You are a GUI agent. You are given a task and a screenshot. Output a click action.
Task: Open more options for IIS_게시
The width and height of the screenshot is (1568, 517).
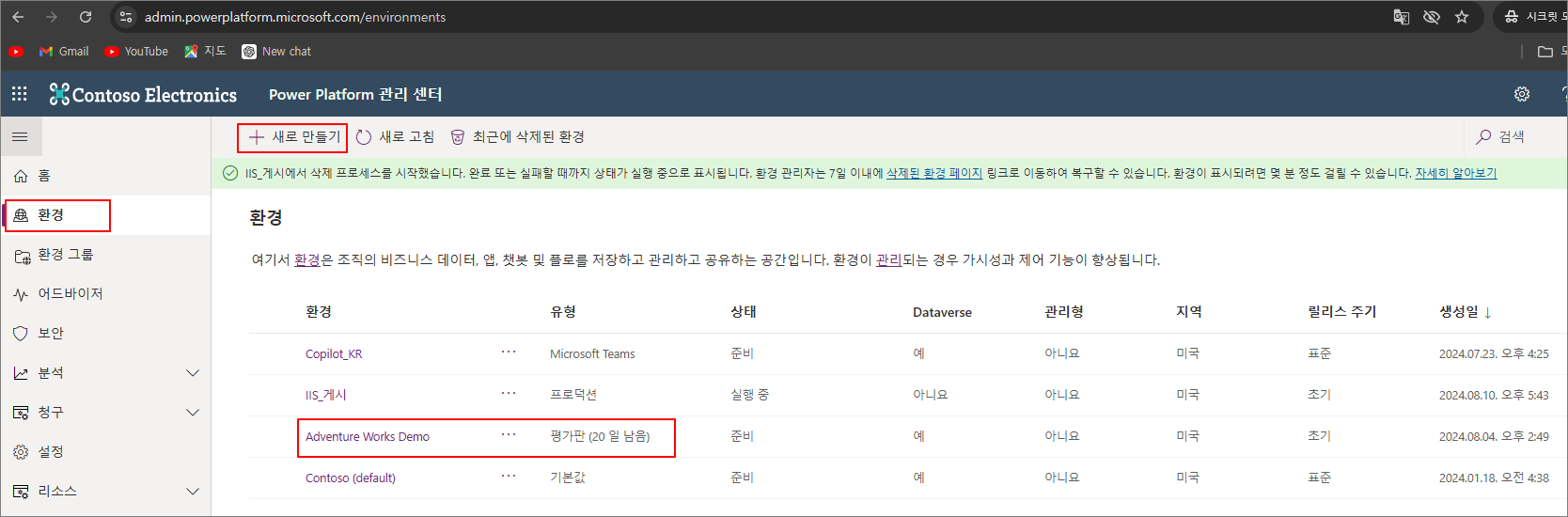509,394
